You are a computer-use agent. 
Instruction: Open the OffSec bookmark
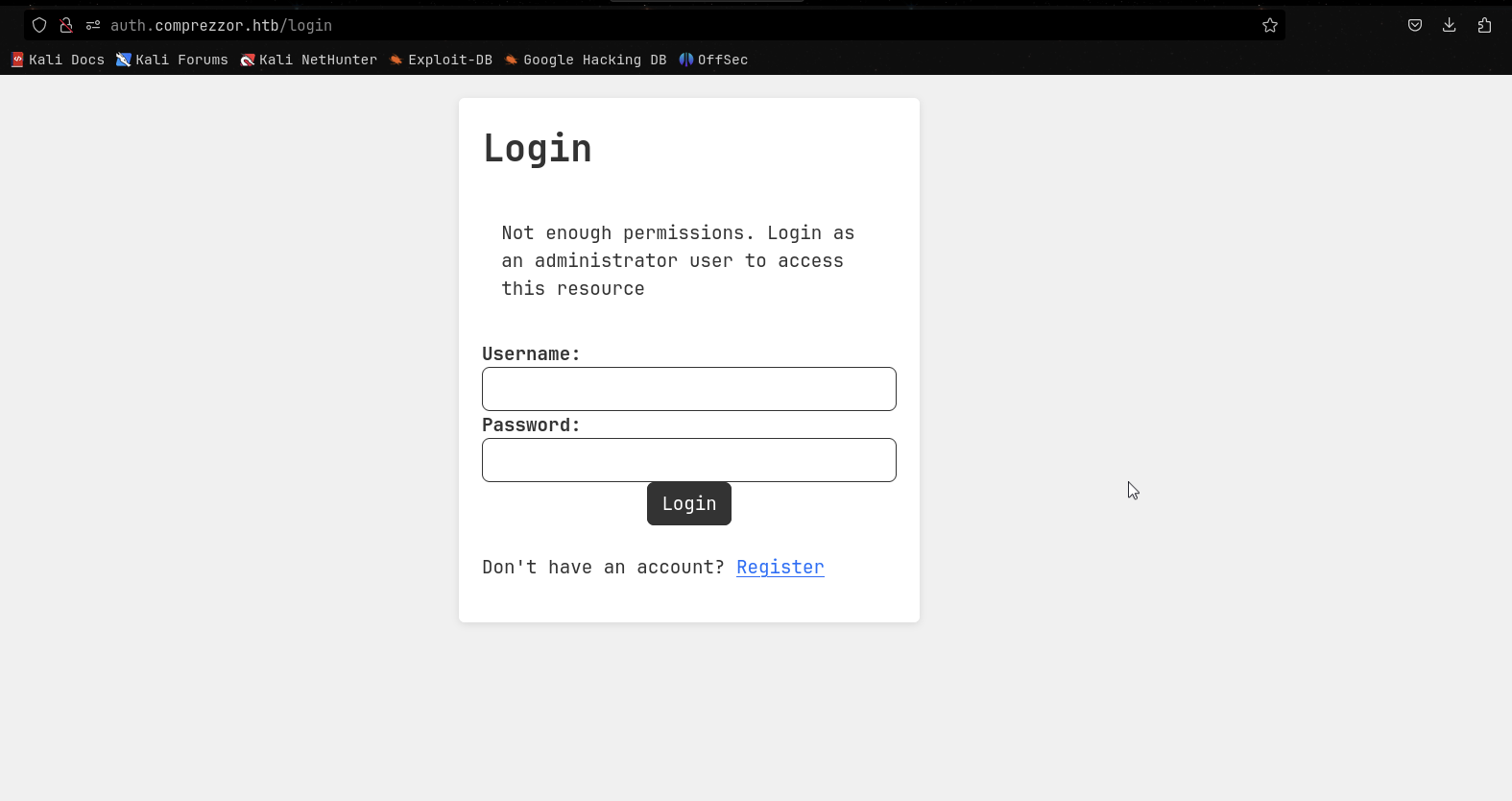click(x=713, y=60)
